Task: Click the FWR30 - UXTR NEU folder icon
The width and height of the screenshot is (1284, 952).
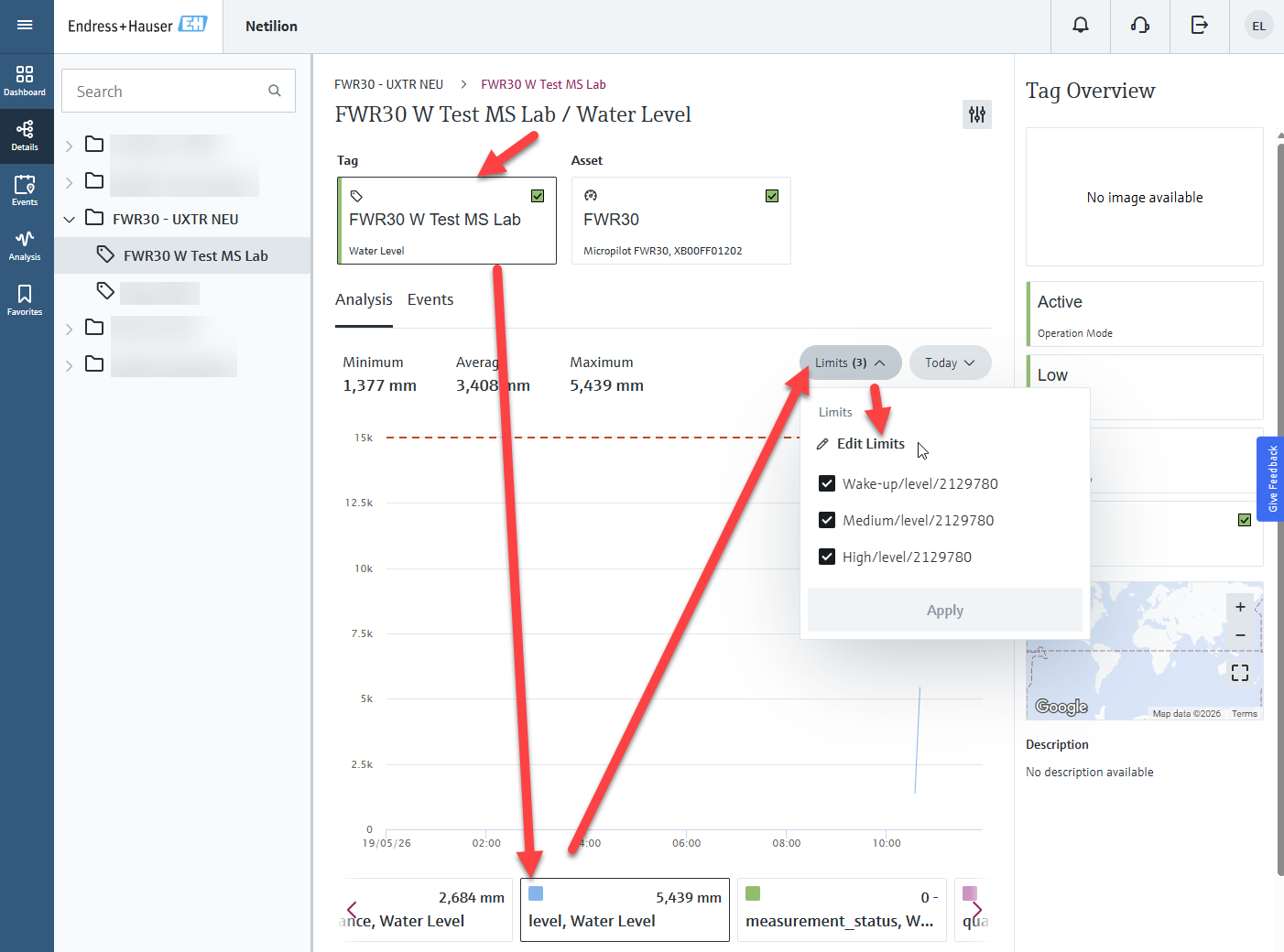Action: point(94,218)
